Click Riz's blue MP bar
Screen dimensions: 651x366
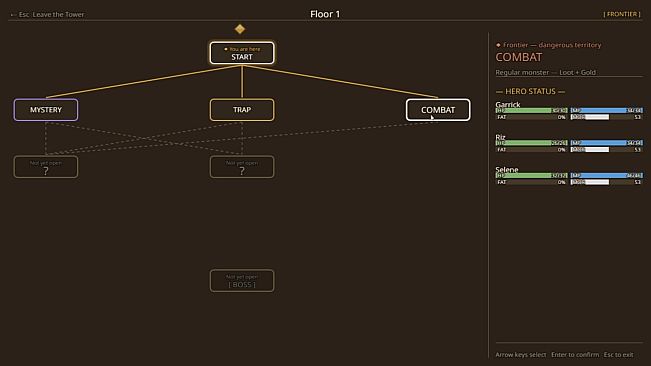tap(607, 143)
